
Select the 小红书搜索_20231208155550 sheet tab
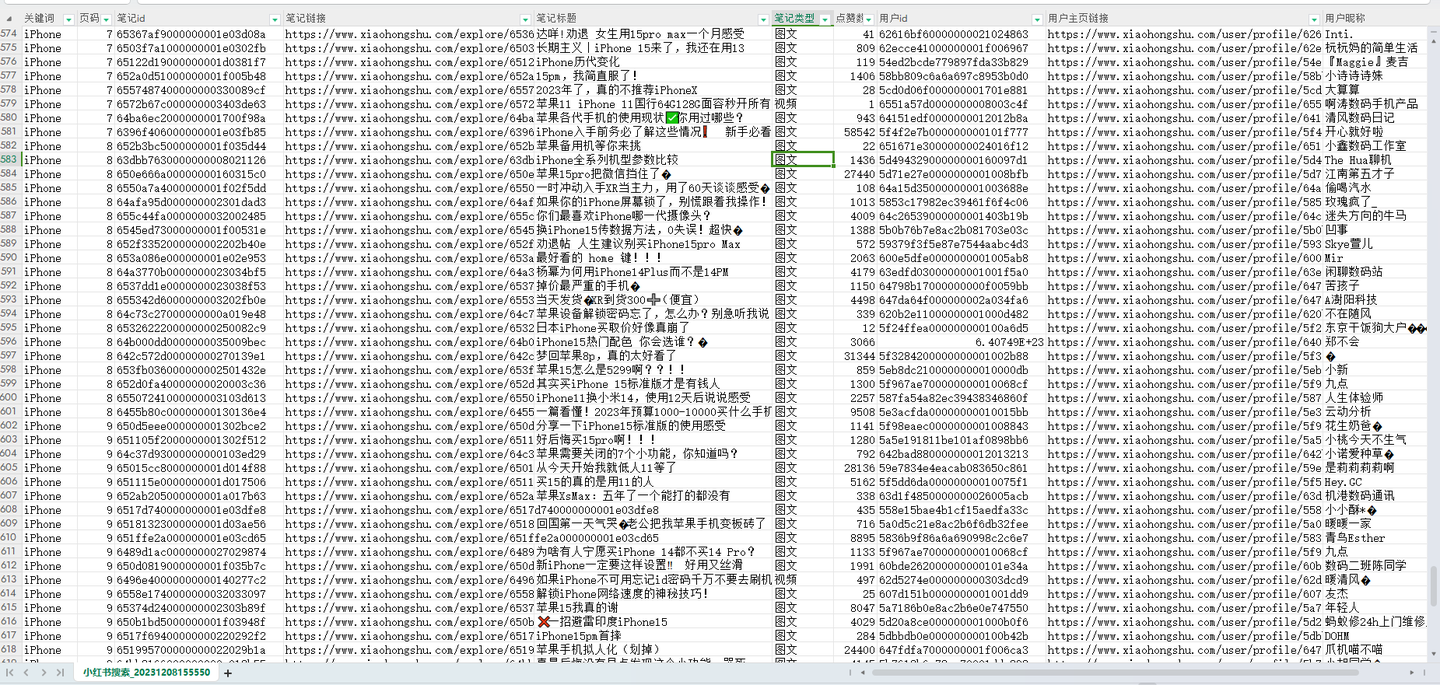[x=146, y=673]
